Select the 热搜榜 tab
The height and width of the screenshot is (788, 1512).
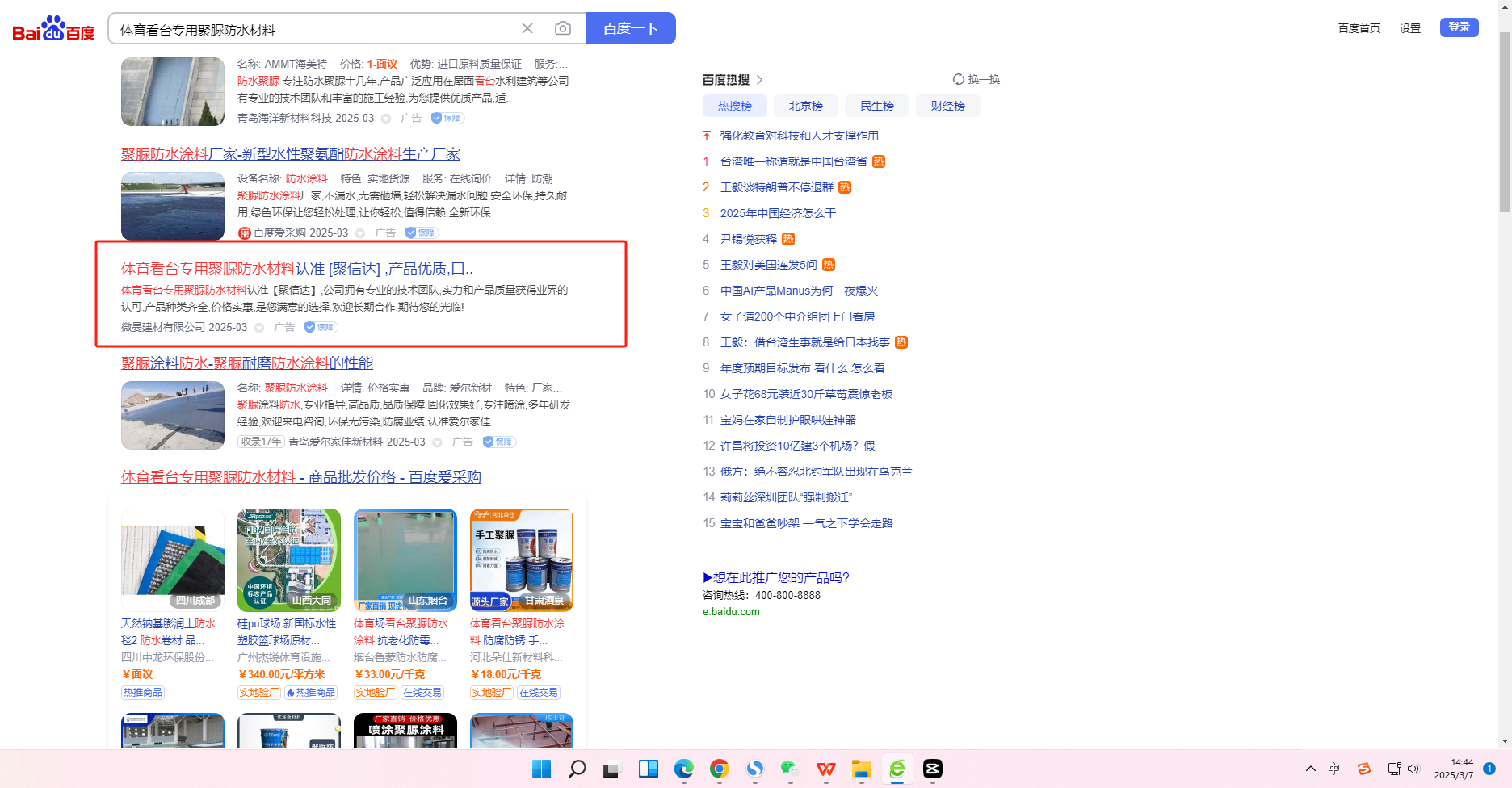(734, 106)
